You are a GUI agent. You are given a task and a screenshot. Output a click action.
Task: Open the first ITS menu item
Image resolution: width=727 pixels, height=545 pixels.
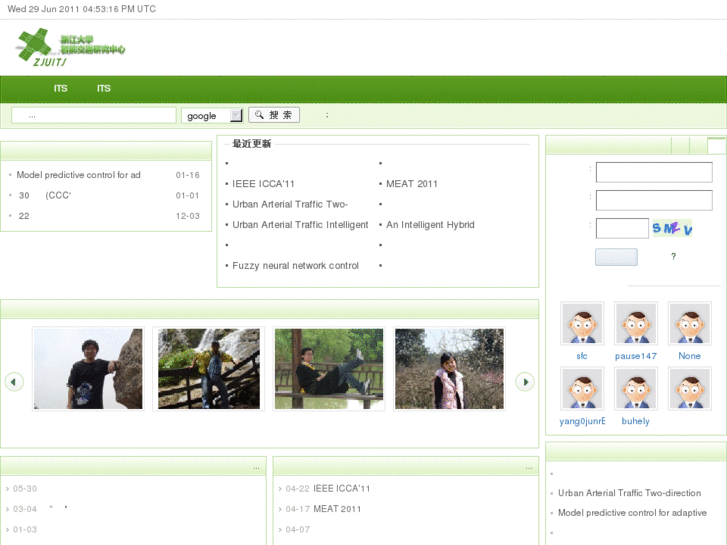click(x=60, y=89)
